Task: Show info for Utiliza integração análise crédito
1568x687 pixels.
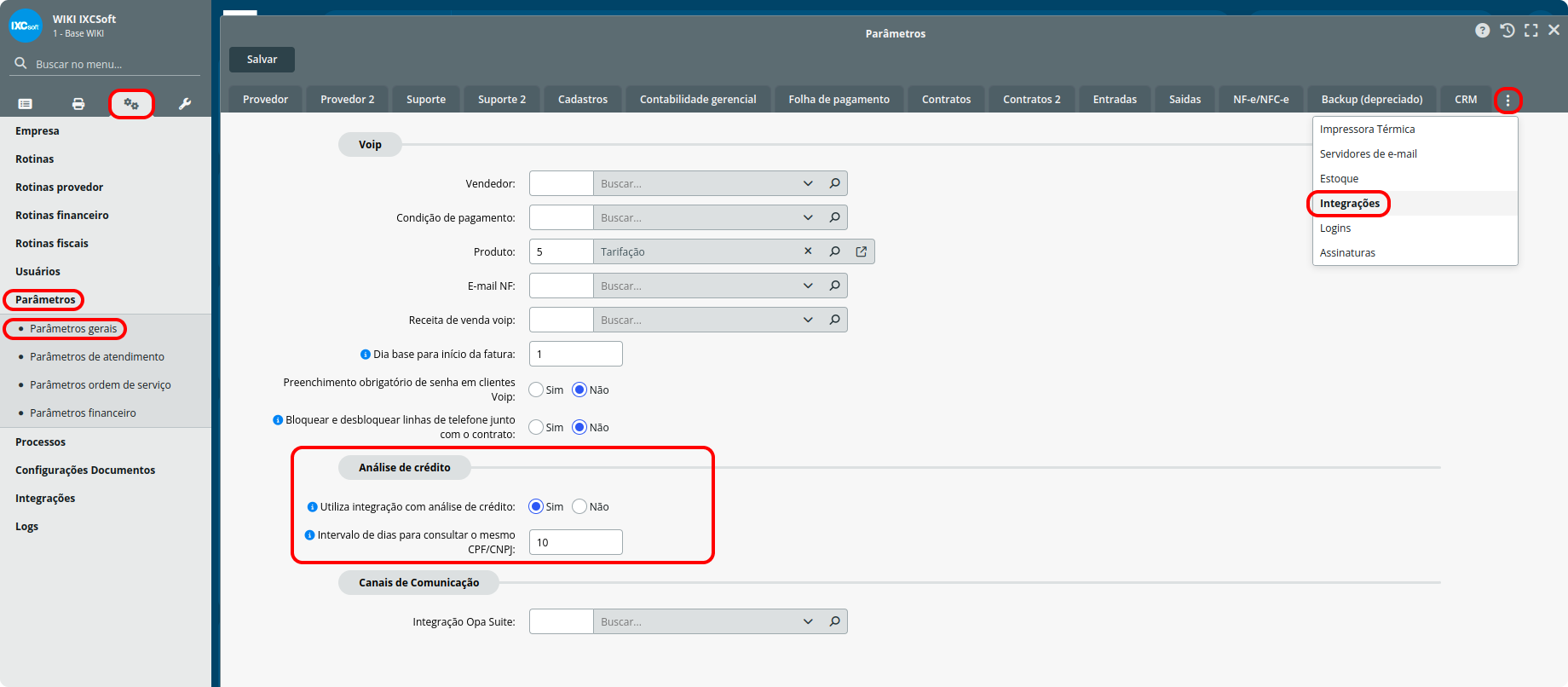Action: [313, 507]
